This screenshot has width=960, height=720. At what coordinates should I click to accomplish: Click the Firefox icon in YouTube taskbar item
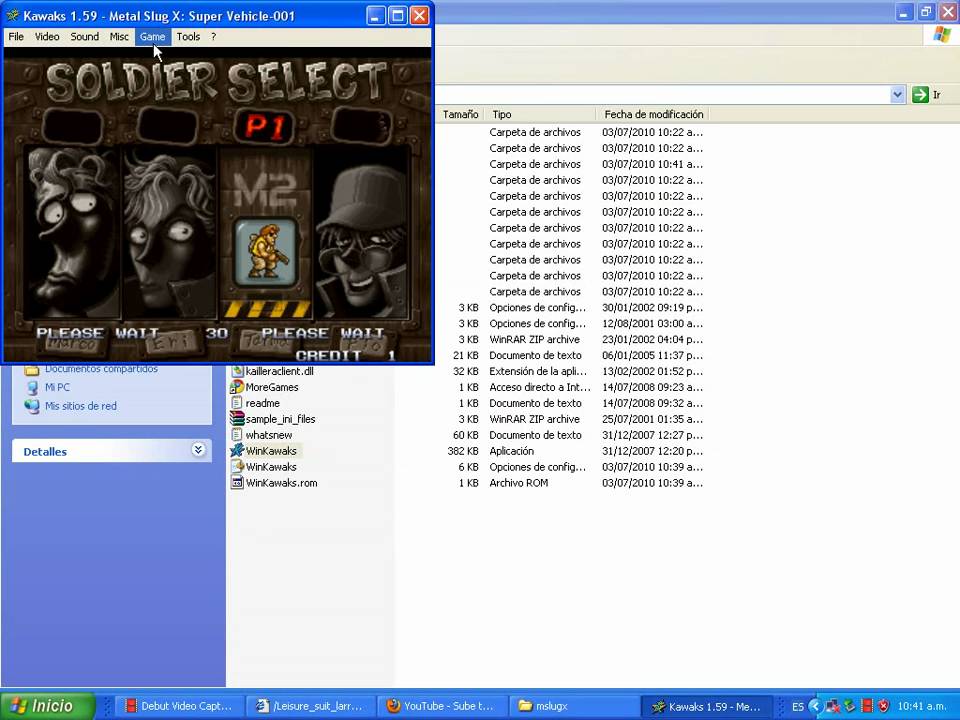393,706
